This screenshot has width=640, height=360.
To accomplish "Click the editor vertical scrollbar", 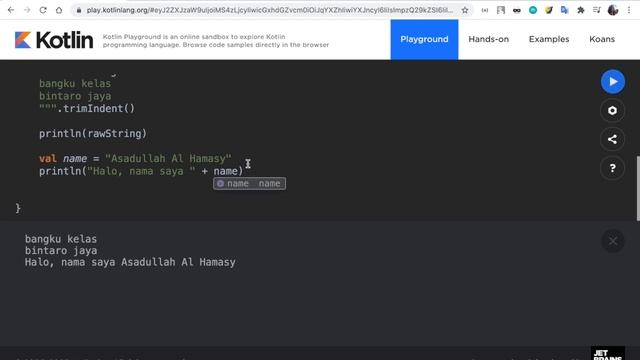I will point(638,188).
